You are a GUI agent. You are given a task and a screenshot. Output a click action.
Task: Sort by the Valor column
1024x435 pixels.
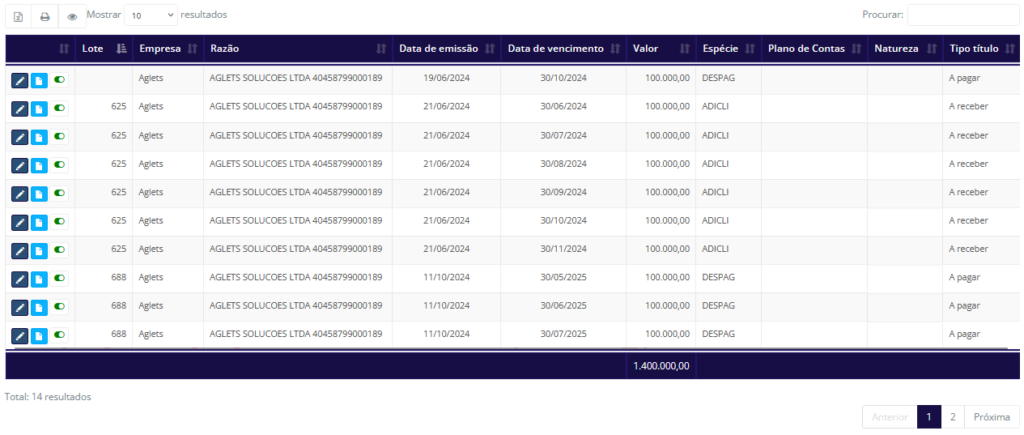click(x=661, y=49)
